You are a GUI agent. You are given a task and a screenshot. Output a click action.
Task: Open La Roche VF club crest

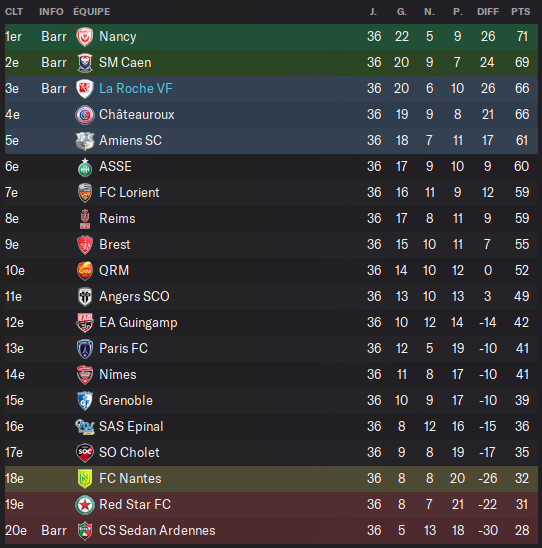tap(85, 89)
